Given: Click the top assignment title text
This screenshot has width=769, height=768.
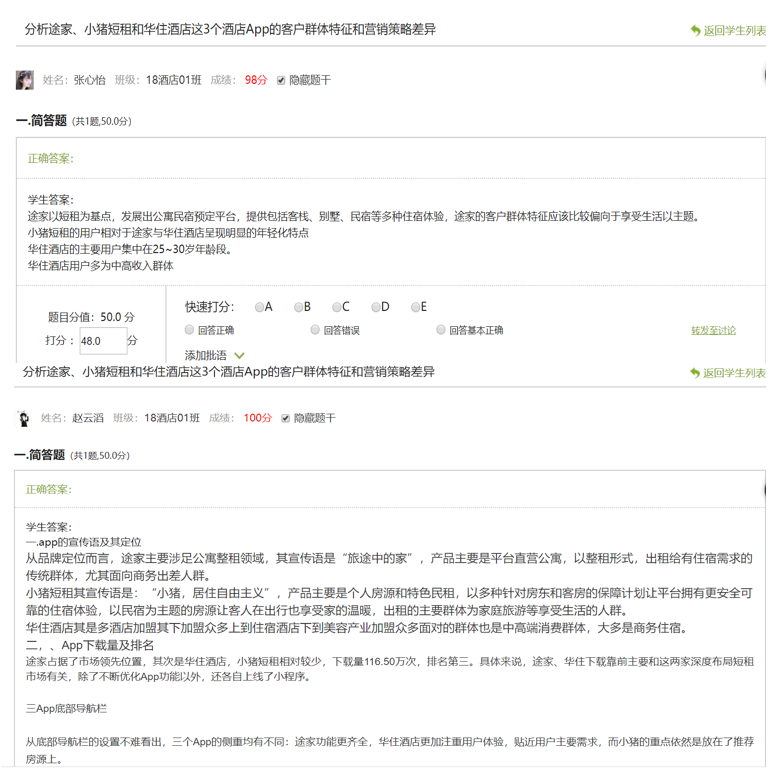Looking at the screenshot, I should tap(230, 29).
